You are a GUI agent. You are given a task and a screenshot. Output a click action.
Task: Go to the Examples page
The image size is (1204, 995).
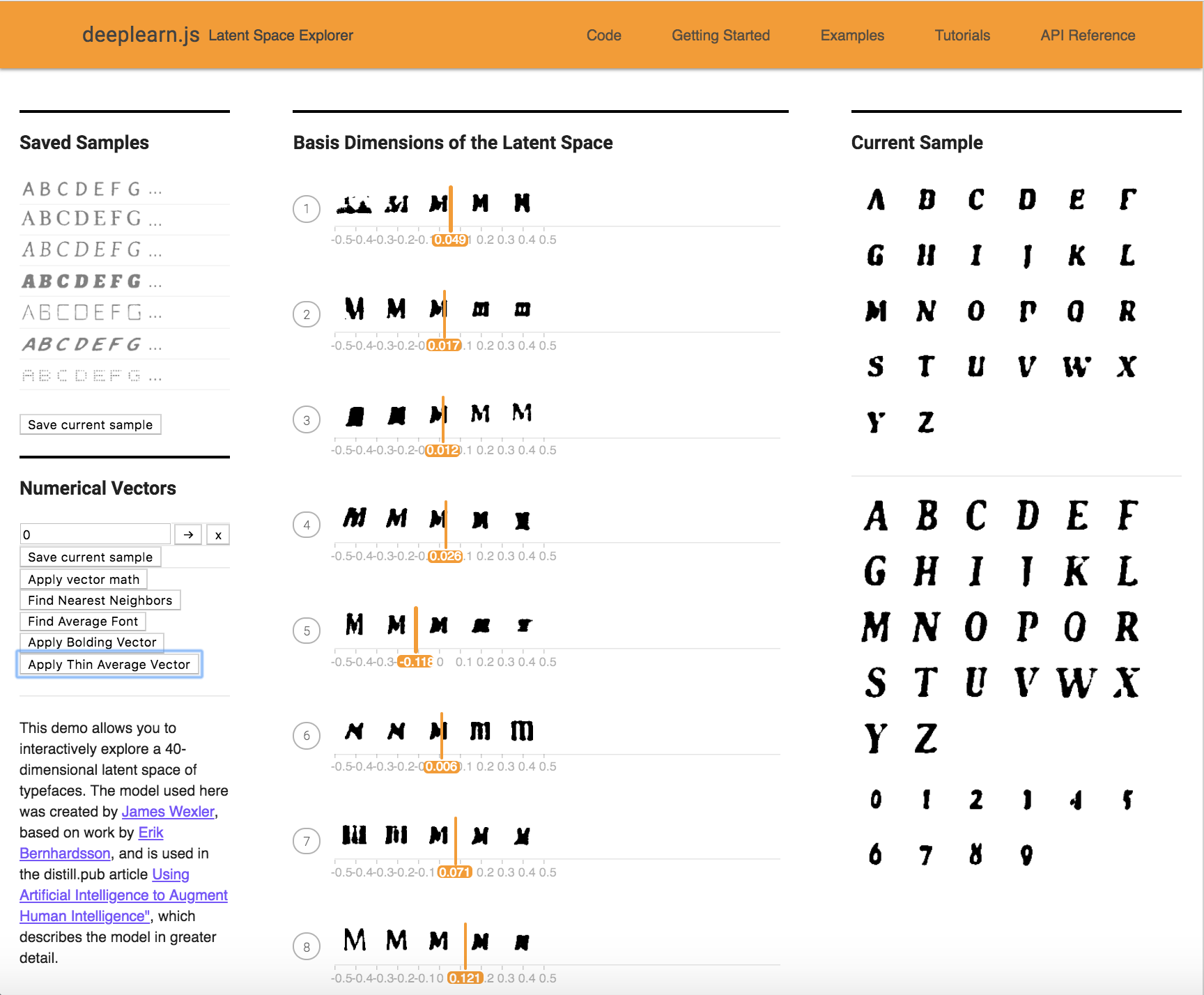(852, 36)
